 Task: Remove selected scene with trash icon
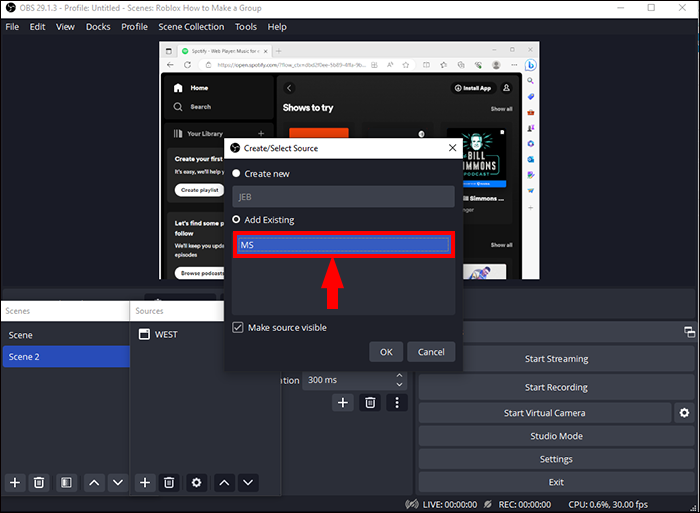(39, 483)
